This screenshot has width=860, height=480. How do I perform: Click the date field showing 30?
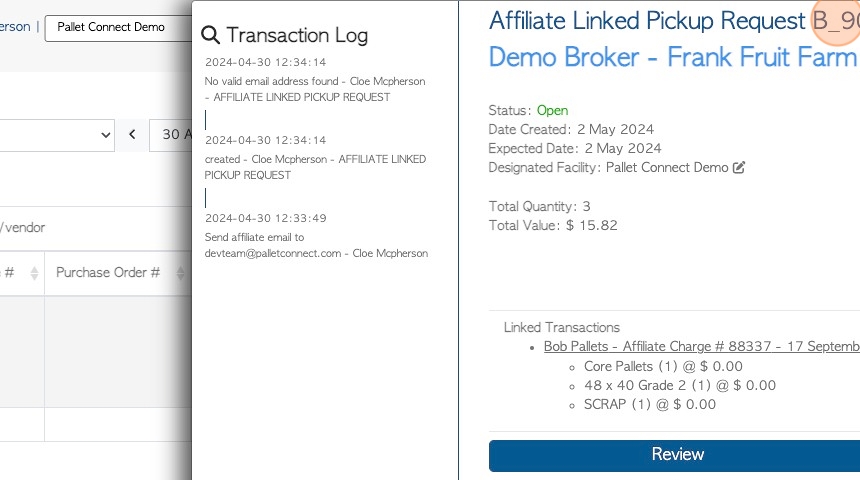point(171,135)
